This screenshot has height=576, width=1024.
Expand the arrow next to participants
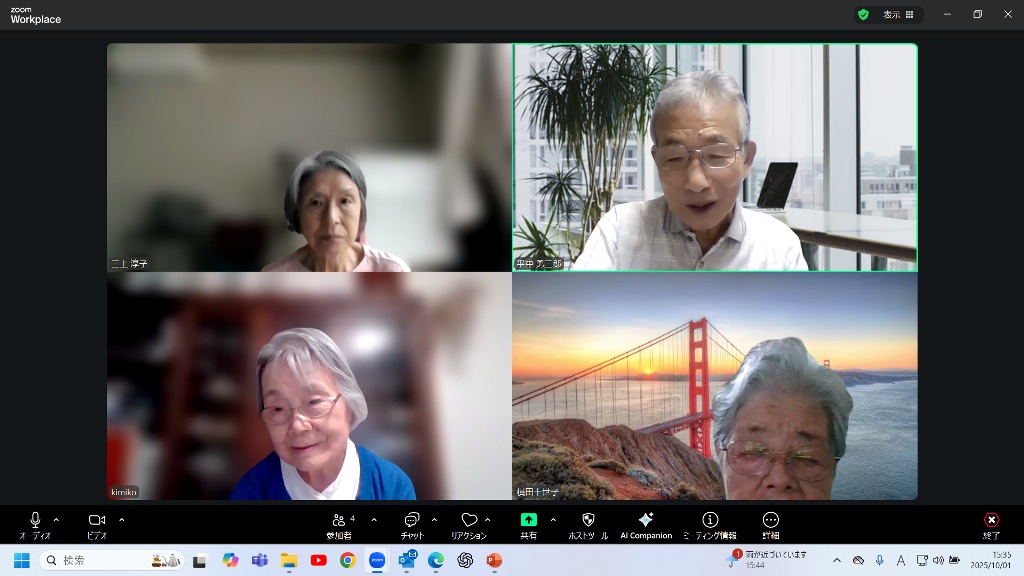pos(374,520)
